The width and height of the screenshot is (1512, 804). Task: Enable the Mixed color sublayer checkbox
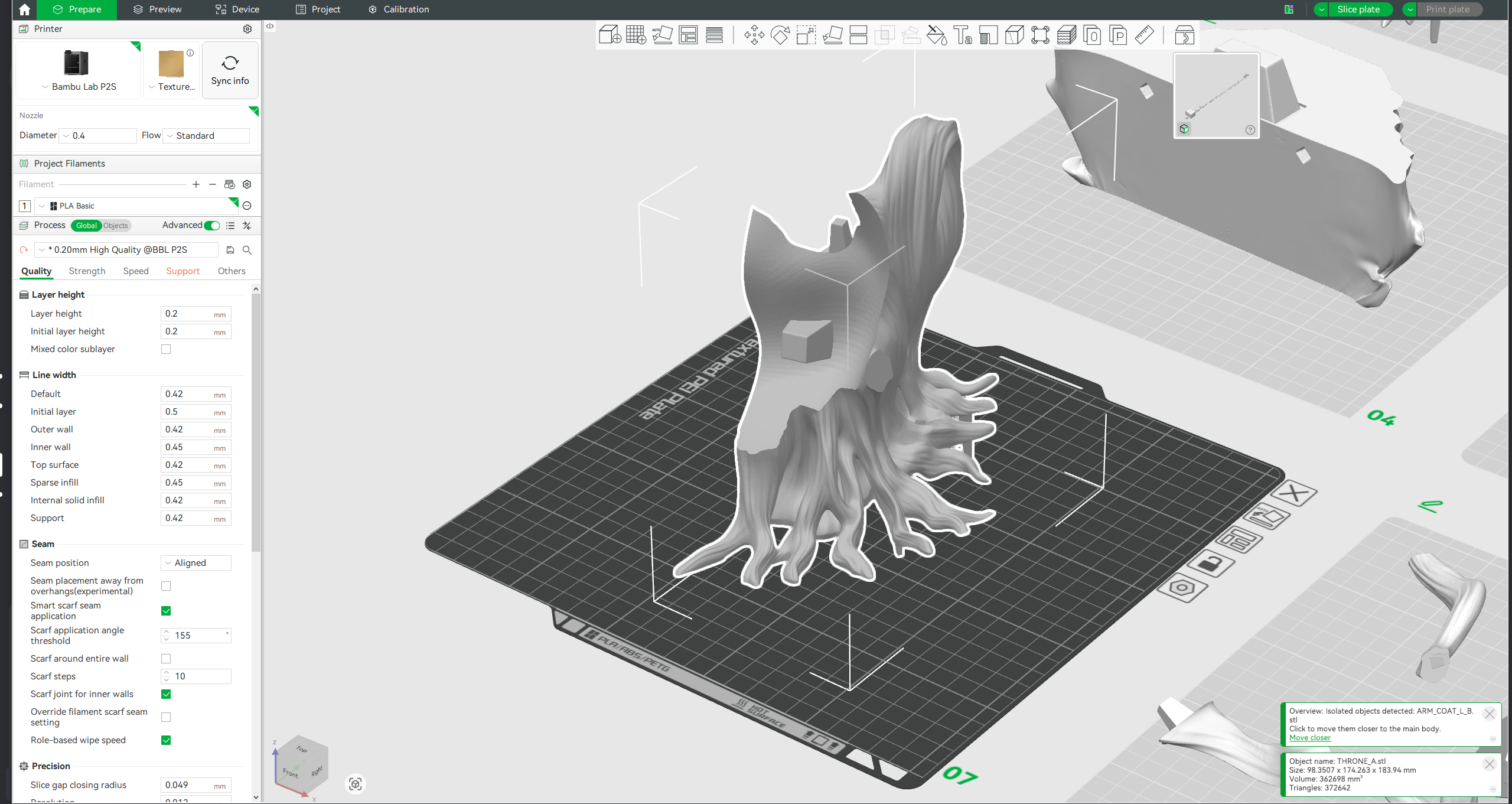coord(166,349)
